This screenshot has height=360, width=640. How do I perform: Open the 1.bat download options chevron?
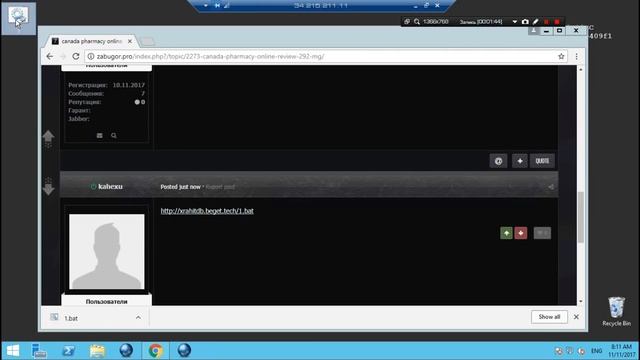[138, 318]
